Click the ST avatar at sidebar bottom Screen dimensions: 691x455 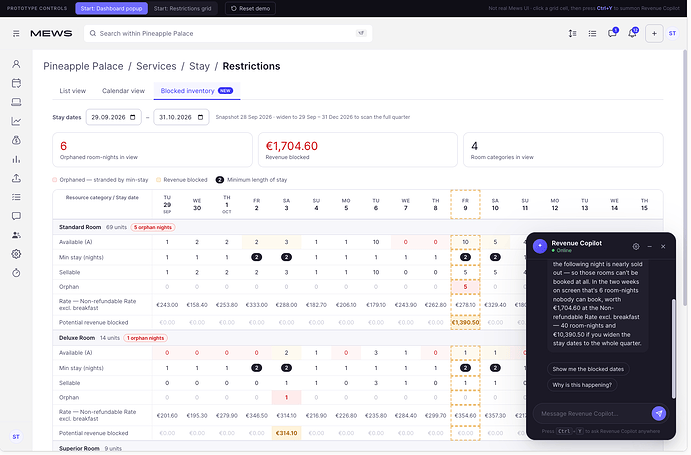pyautogui.click(x=16, y=436)
